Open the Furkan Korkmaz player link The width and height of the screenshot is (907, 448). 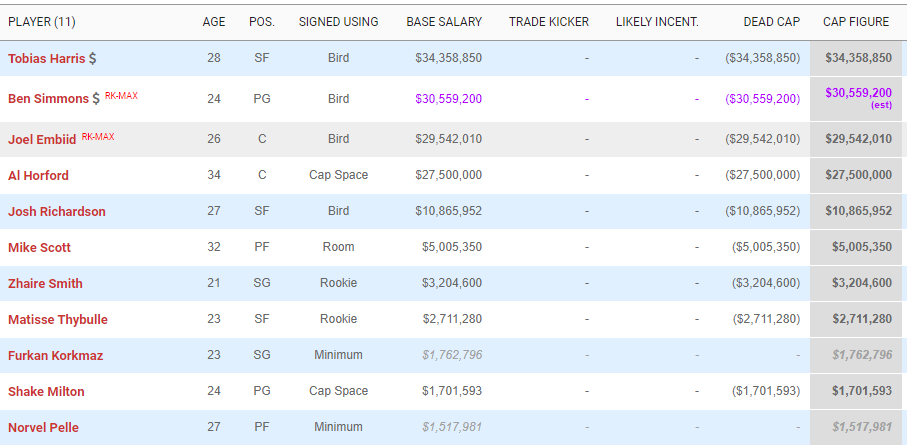point(55,356)
